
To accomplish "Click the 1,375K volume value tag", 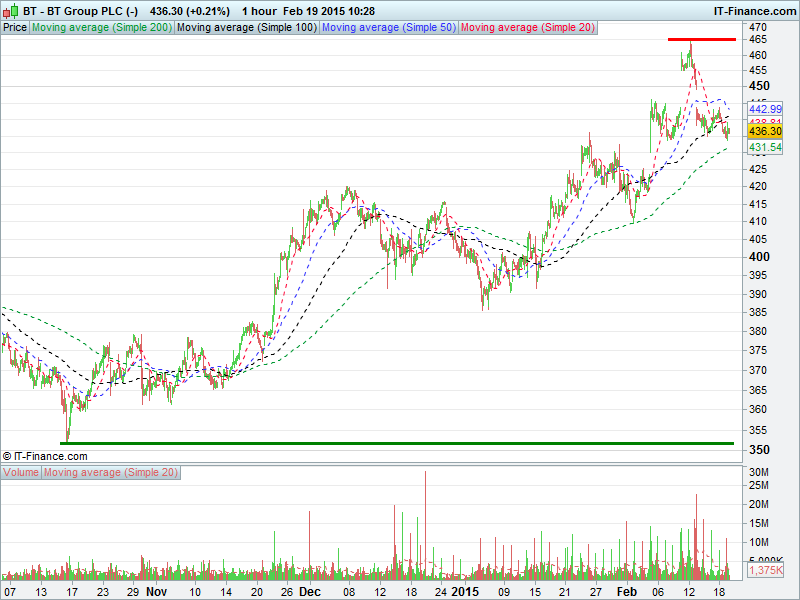I will pyautogui.click(x=764, y=569).
